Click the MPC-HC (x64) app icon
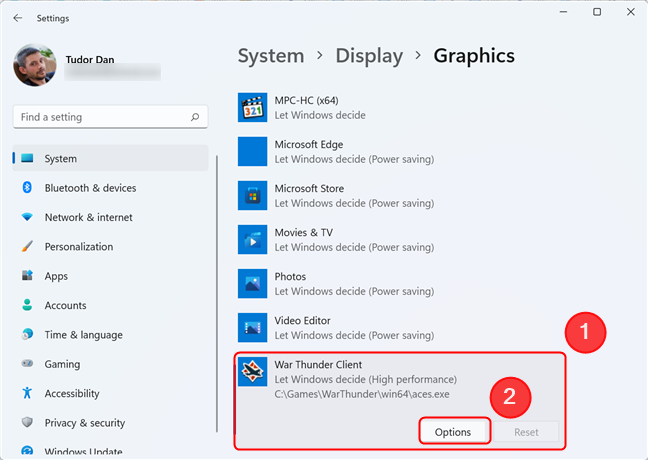Screen dimensions: 648x460 253,107
